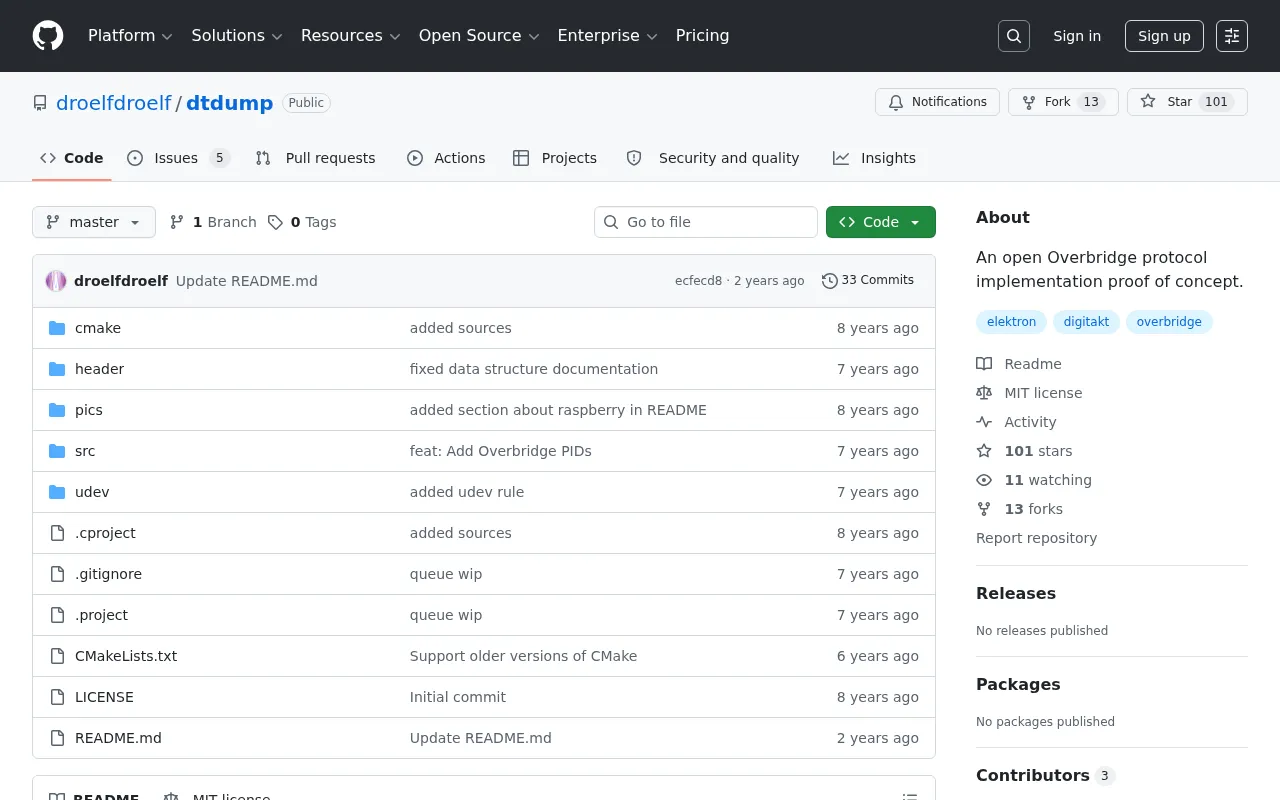Switch to the Insights tab
This screenshot has width=1280, height=800.
[874, 158]
